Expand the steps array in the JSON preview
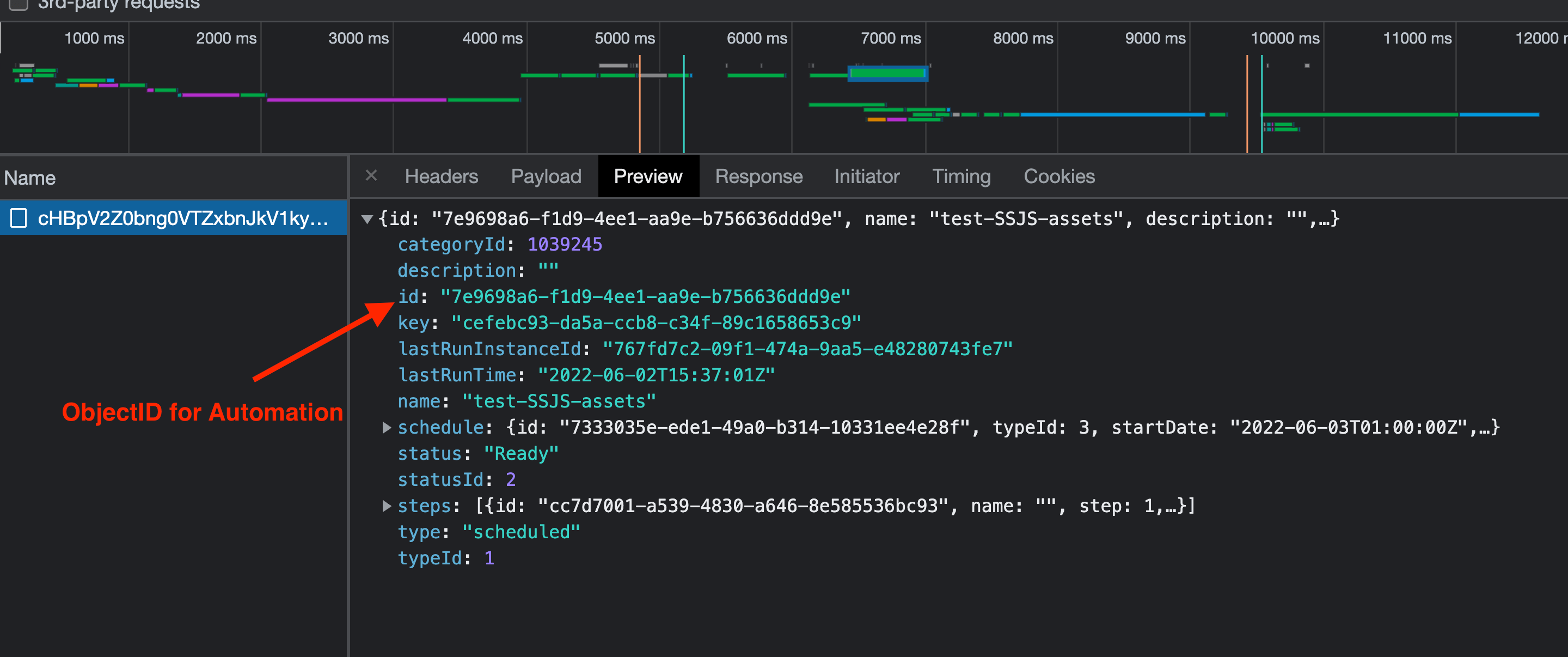This screenshot has height=657, width=1568. (x=387, y=506)
